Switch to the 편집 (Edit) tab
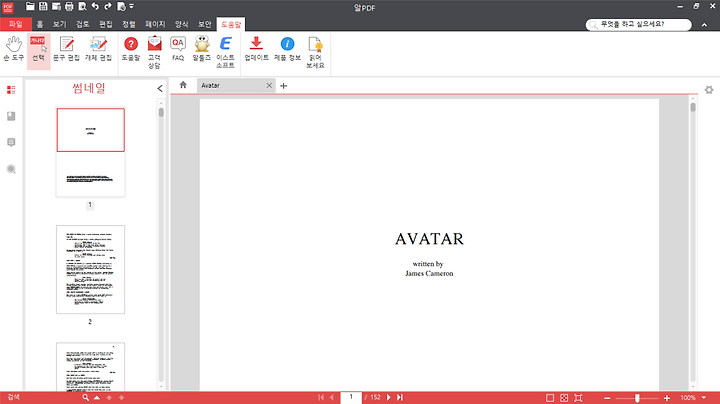The width and height of the screenshot is (720, 404). (106, 24)
